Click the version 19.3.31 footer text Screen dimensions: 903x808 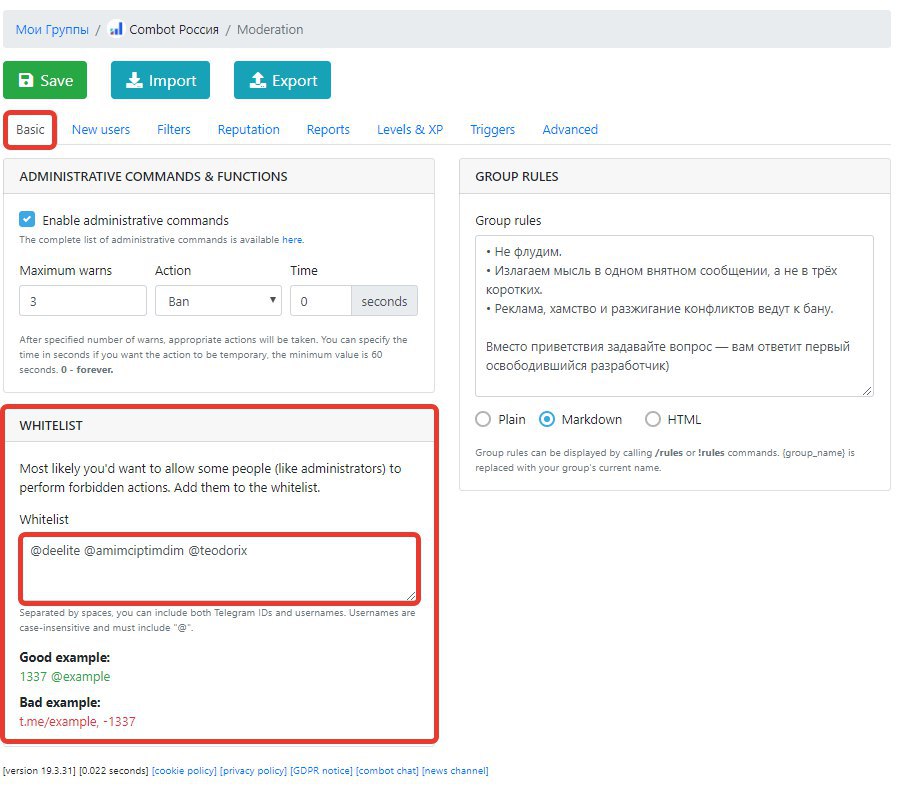click(39, 771)
